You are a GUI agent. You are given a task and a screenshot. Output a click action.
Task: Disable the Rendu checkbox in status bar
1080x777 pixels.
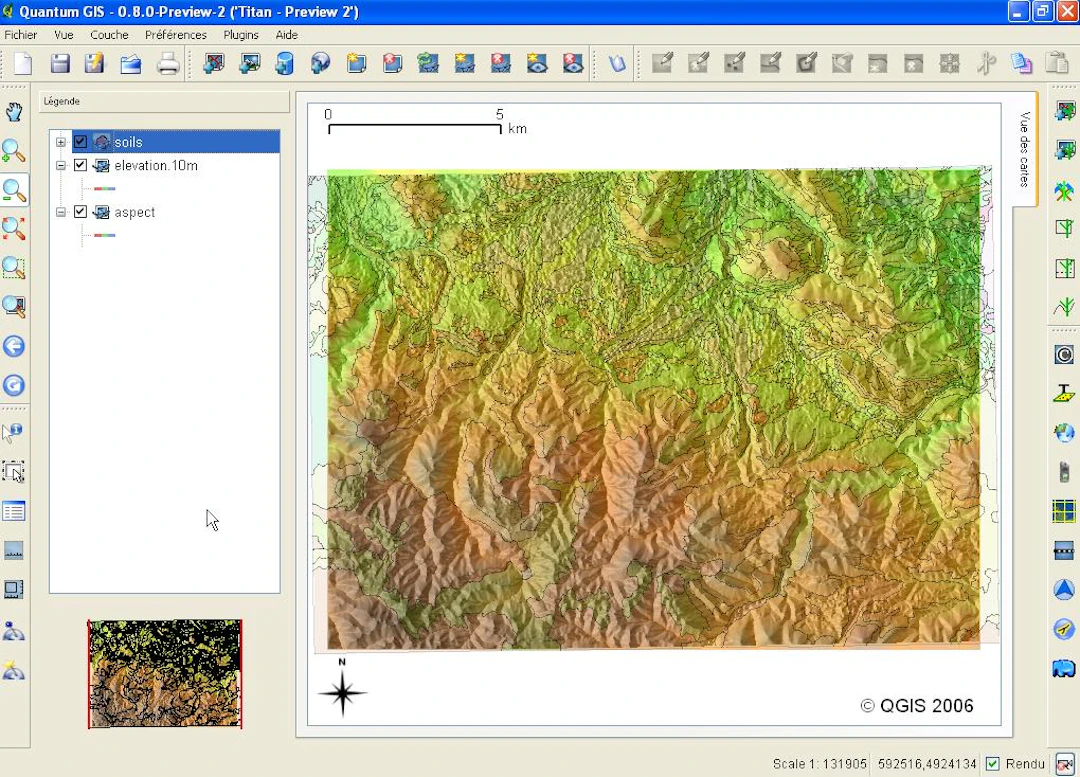click(994, 763)
